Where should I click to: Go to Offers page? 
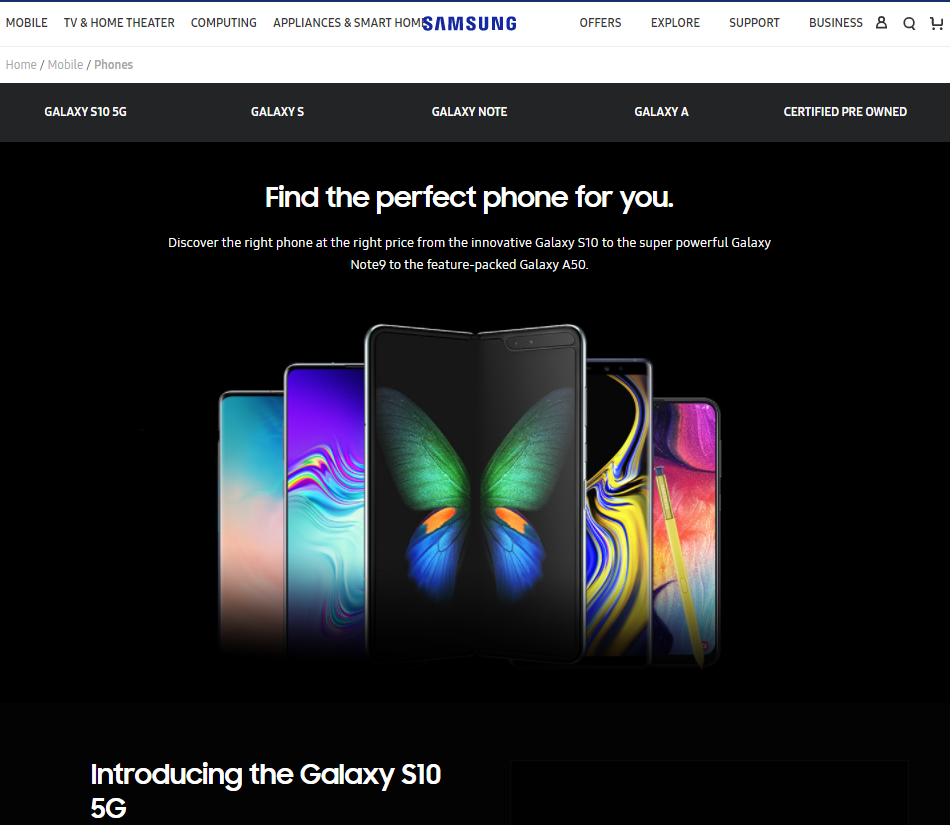point(600,23)
